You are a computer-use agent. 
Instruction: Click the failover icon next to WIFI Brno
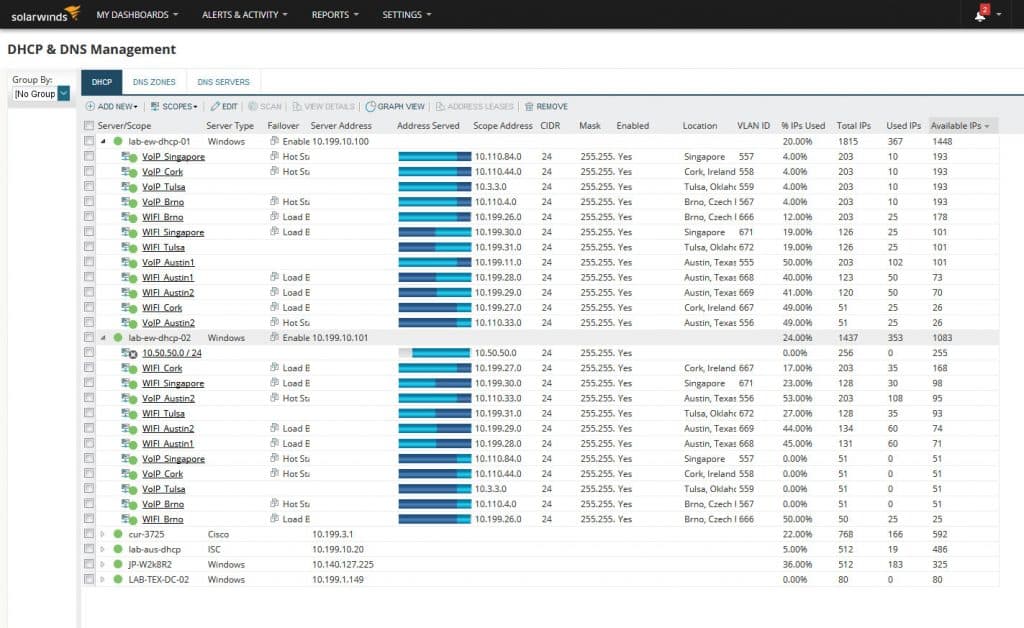click(x=271, y=216)
